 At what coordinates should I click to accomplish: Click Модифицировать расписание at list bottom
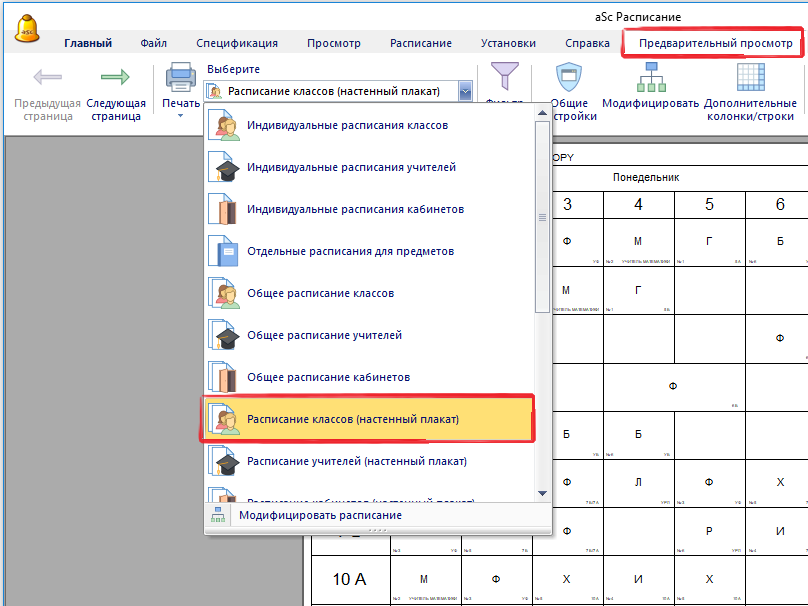320,515
